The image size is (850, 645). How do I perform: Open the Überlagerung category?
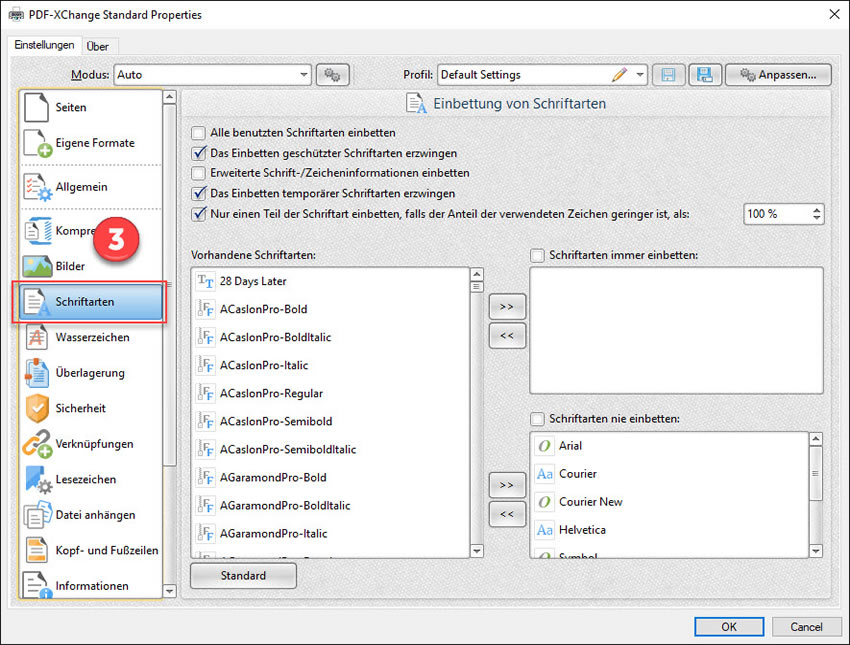coord(91,373)
